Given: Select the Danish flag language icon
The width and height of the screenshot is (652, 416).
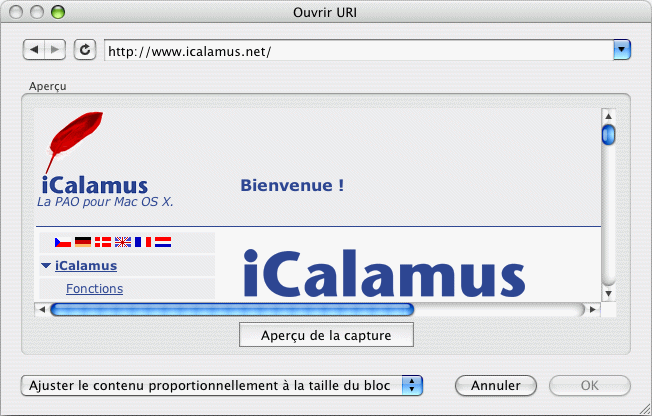Looking at the screenshot, I should pos(103,242).
